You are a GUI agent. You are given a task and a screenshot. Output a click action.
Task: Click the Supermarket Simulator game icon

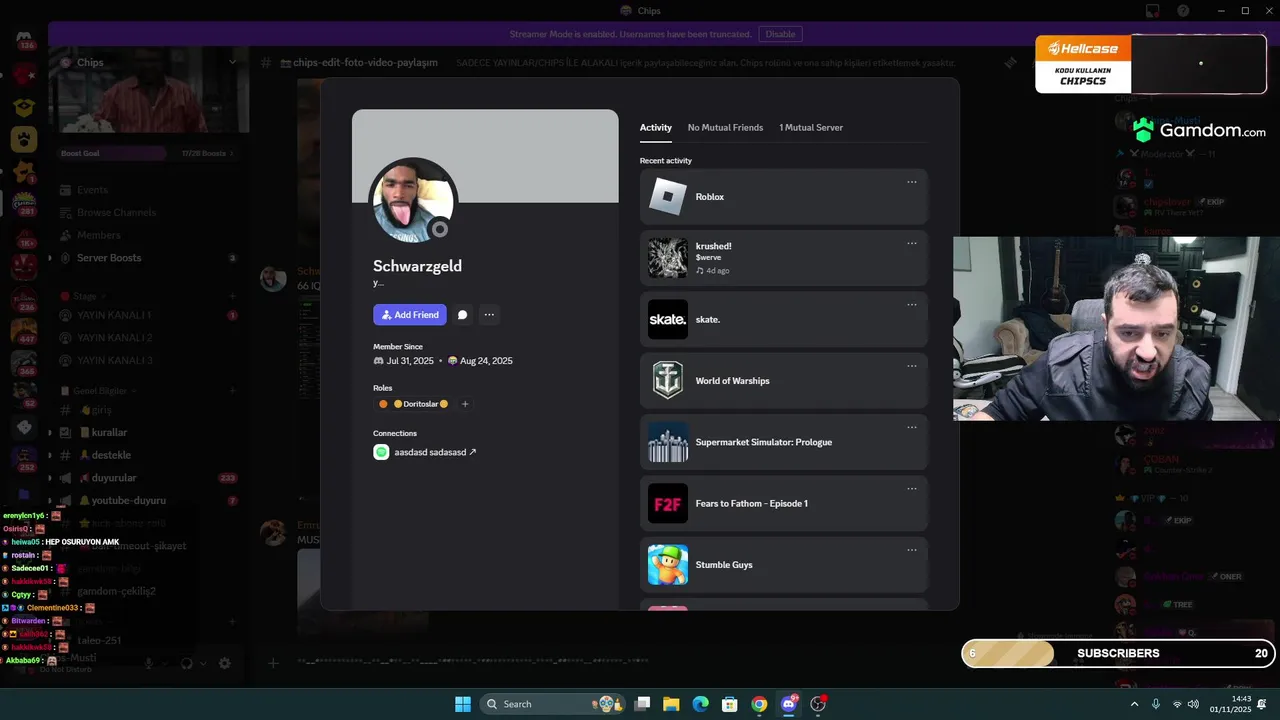click(x=668, y=442)
